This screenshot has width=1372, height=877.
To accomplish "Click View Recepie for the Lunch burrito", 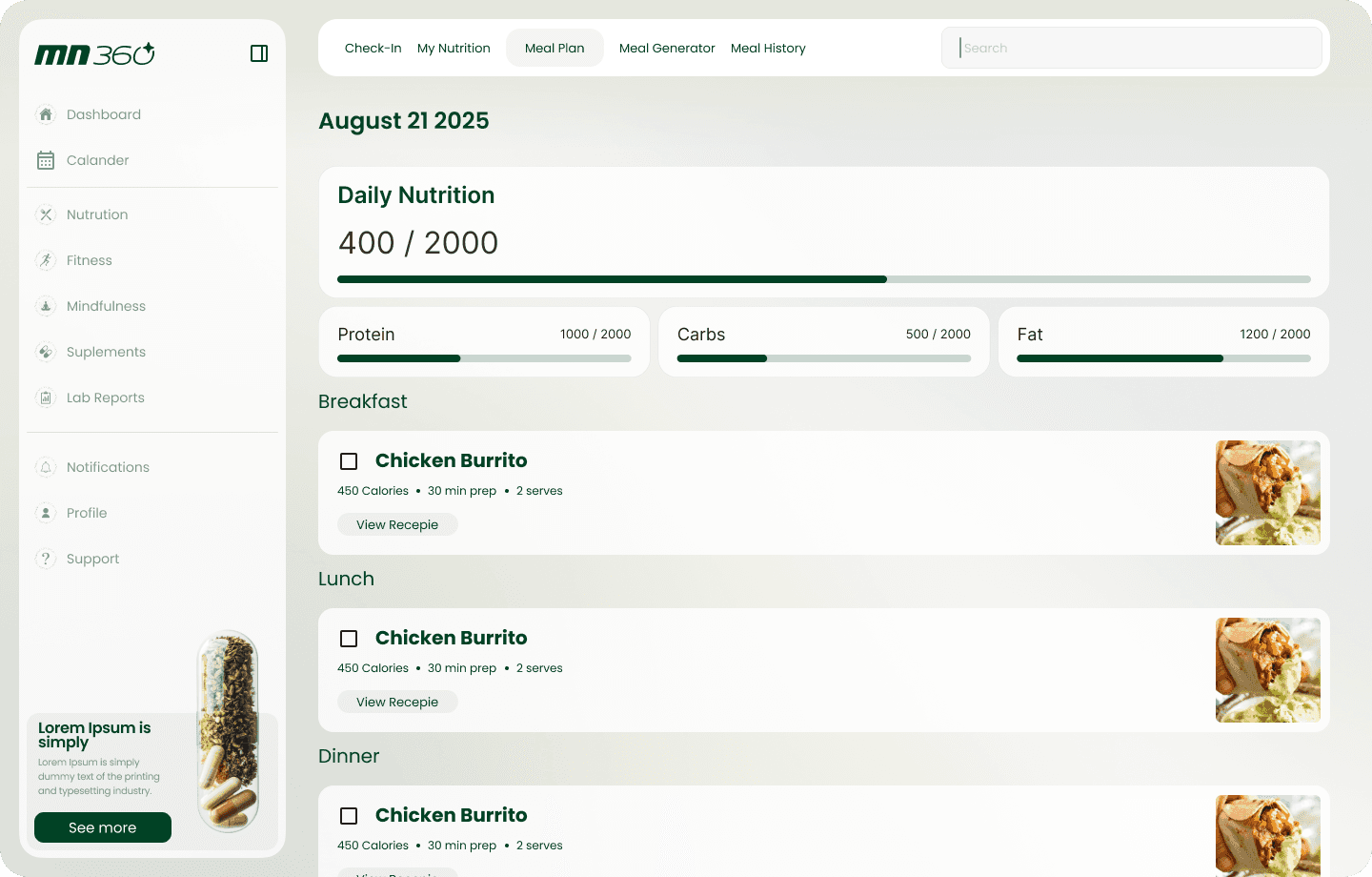I will [x=397, y=702].
